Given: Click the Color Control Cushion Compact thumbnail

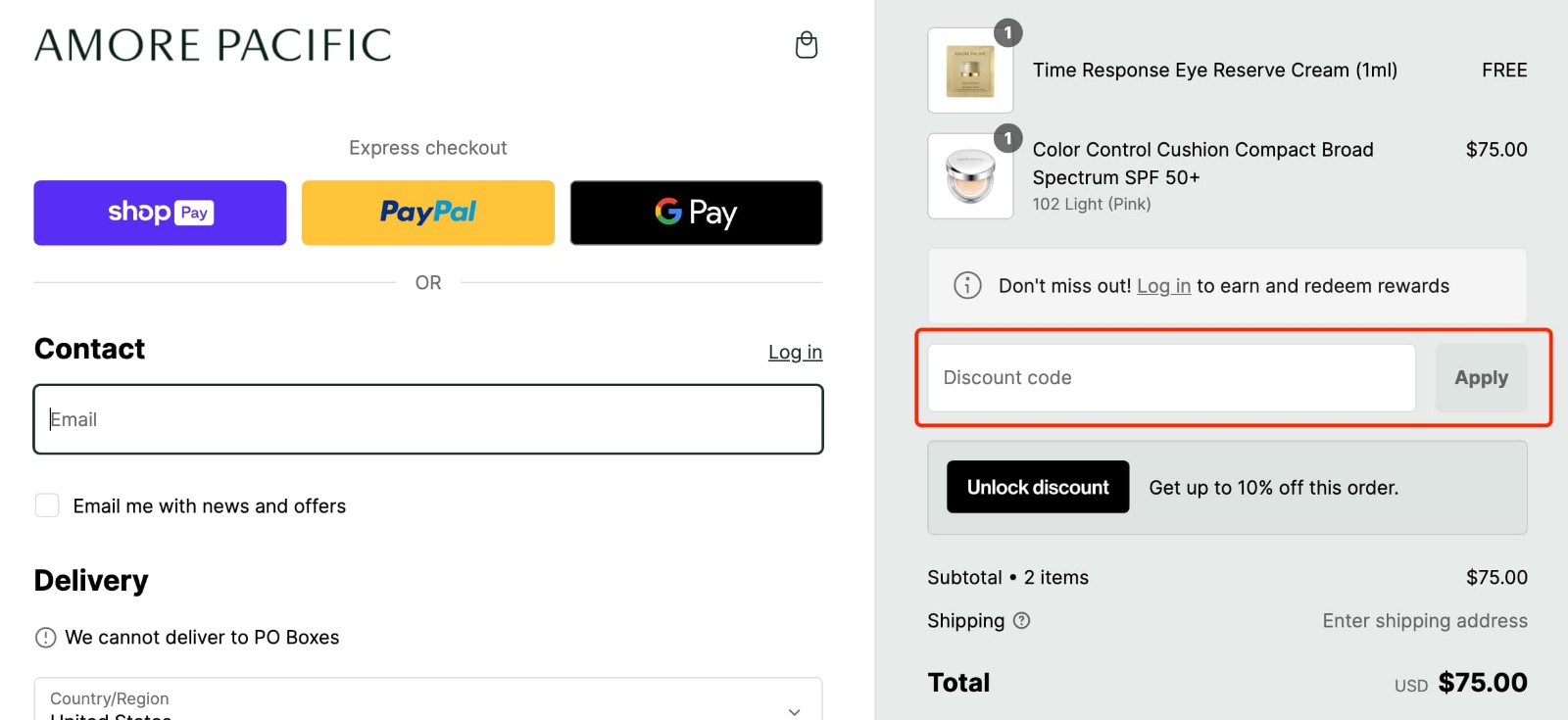Looking at the screenshot, I should click(x=969, y=176).
